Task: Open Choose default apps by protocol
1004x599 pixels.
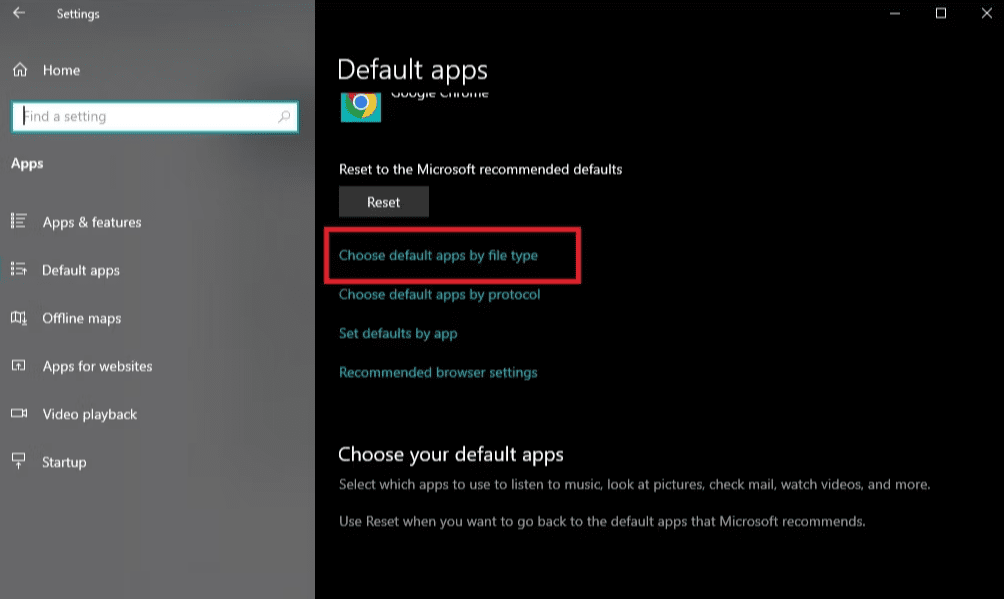Action: (440, 294)
